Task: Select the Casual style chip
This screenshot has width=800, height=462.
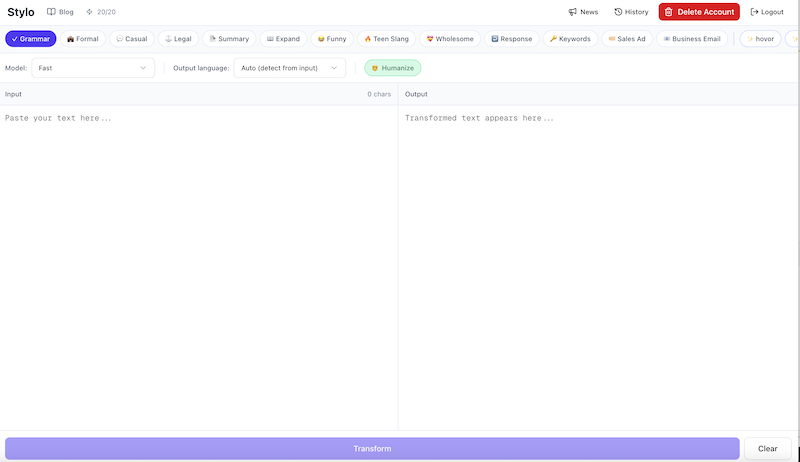Action: [132, 39]
